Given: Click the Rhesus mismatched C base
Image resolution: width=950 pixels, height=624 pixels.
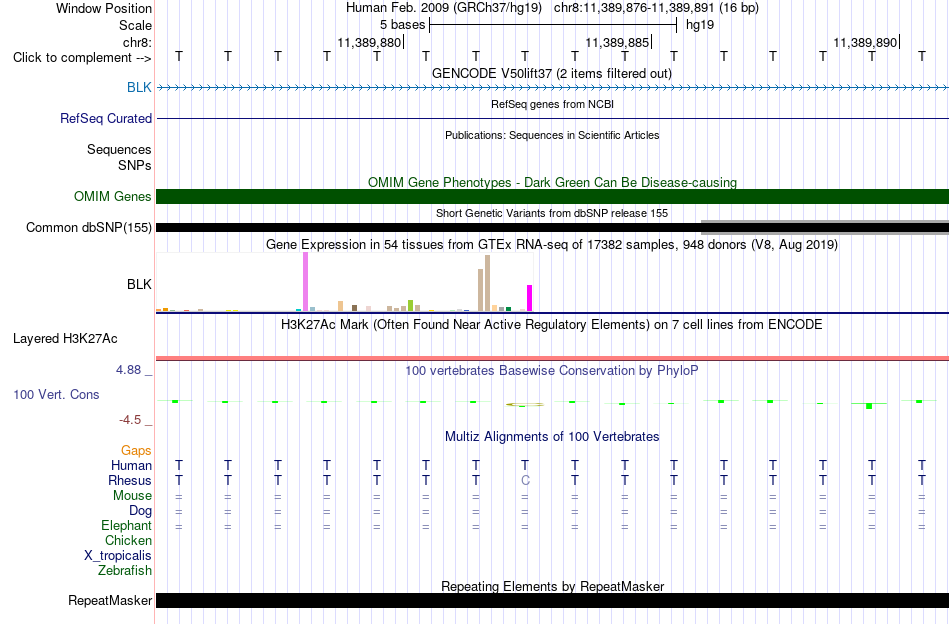Looking at the screenshot, I should pos(525,480).
